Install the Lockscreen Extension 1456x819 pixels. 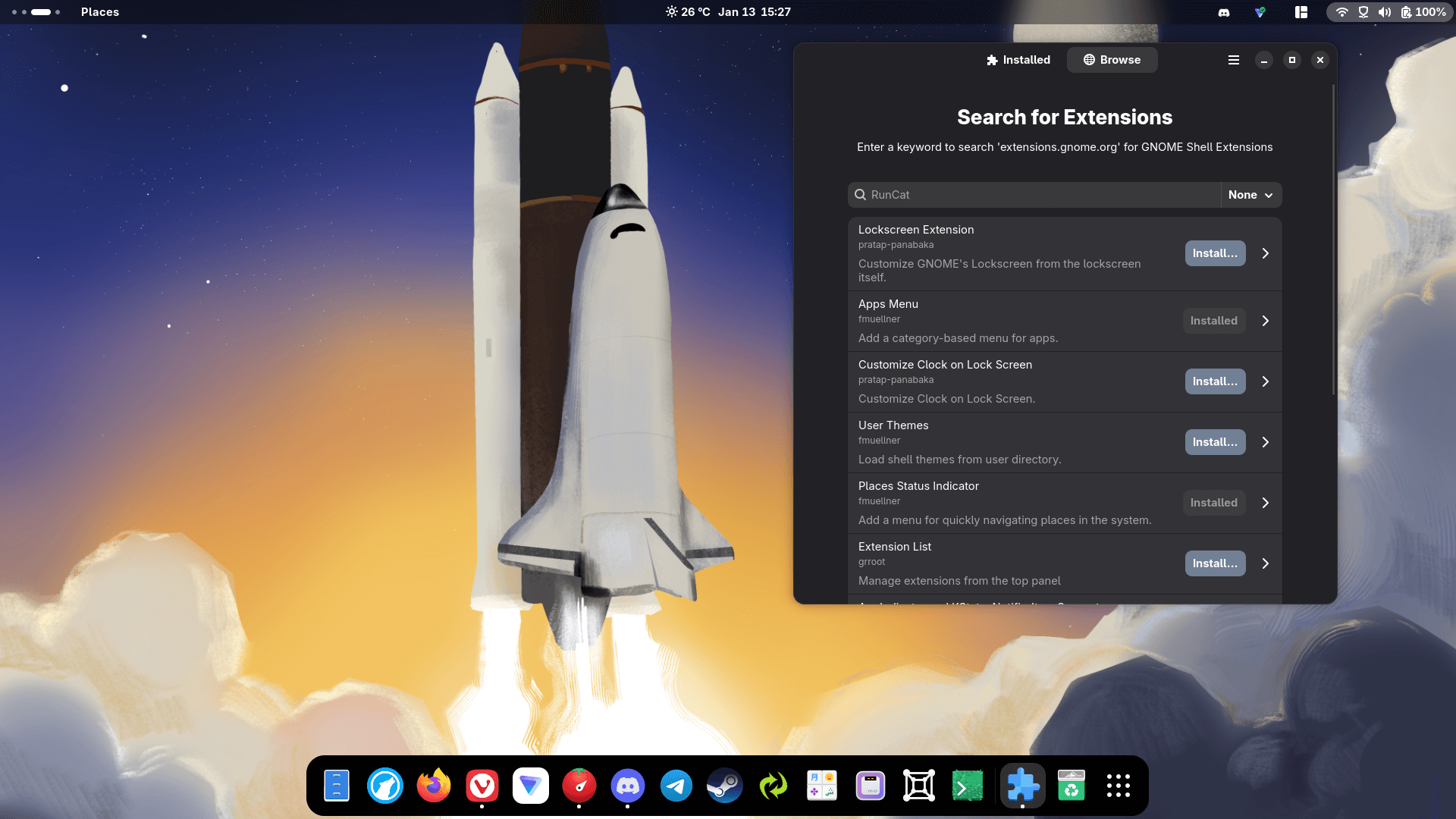[1214, 253]
